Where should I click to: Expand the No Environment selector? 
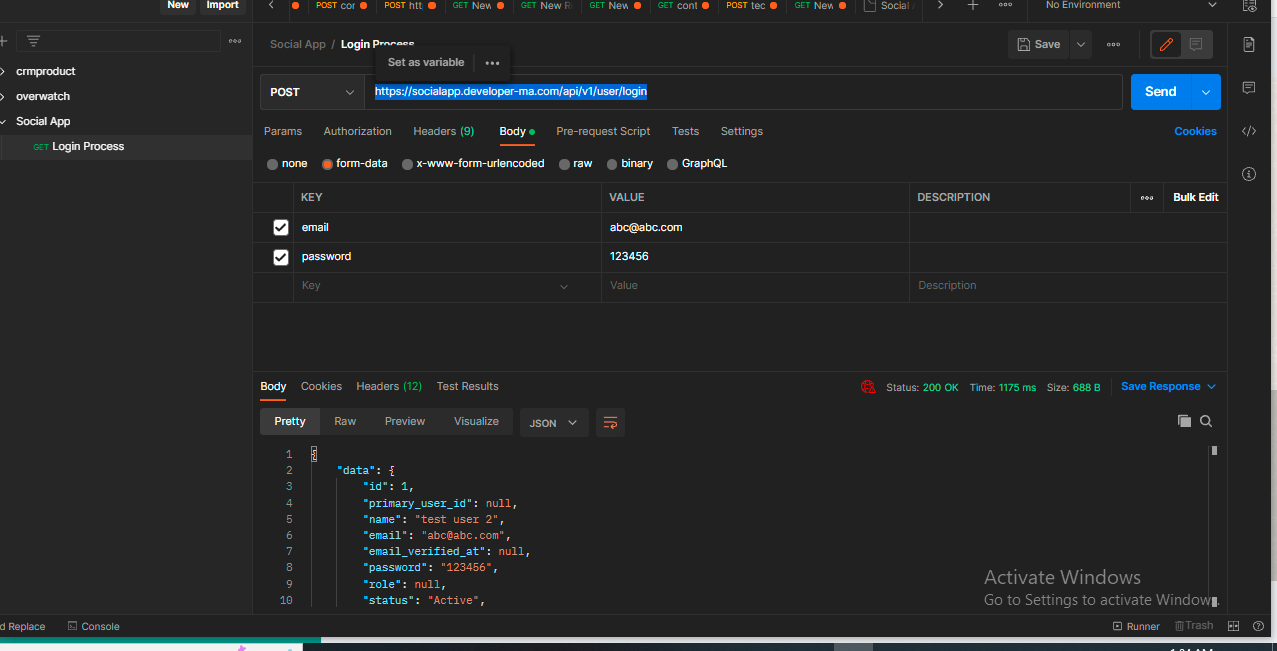(x=1130, y=5)
